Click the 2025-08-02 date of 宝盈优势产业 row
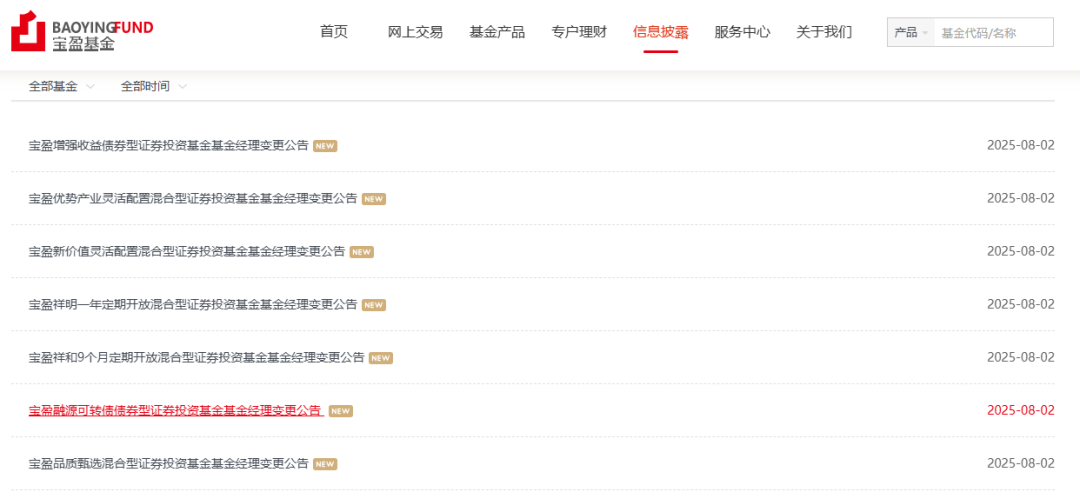 [x=1021, y=198]
